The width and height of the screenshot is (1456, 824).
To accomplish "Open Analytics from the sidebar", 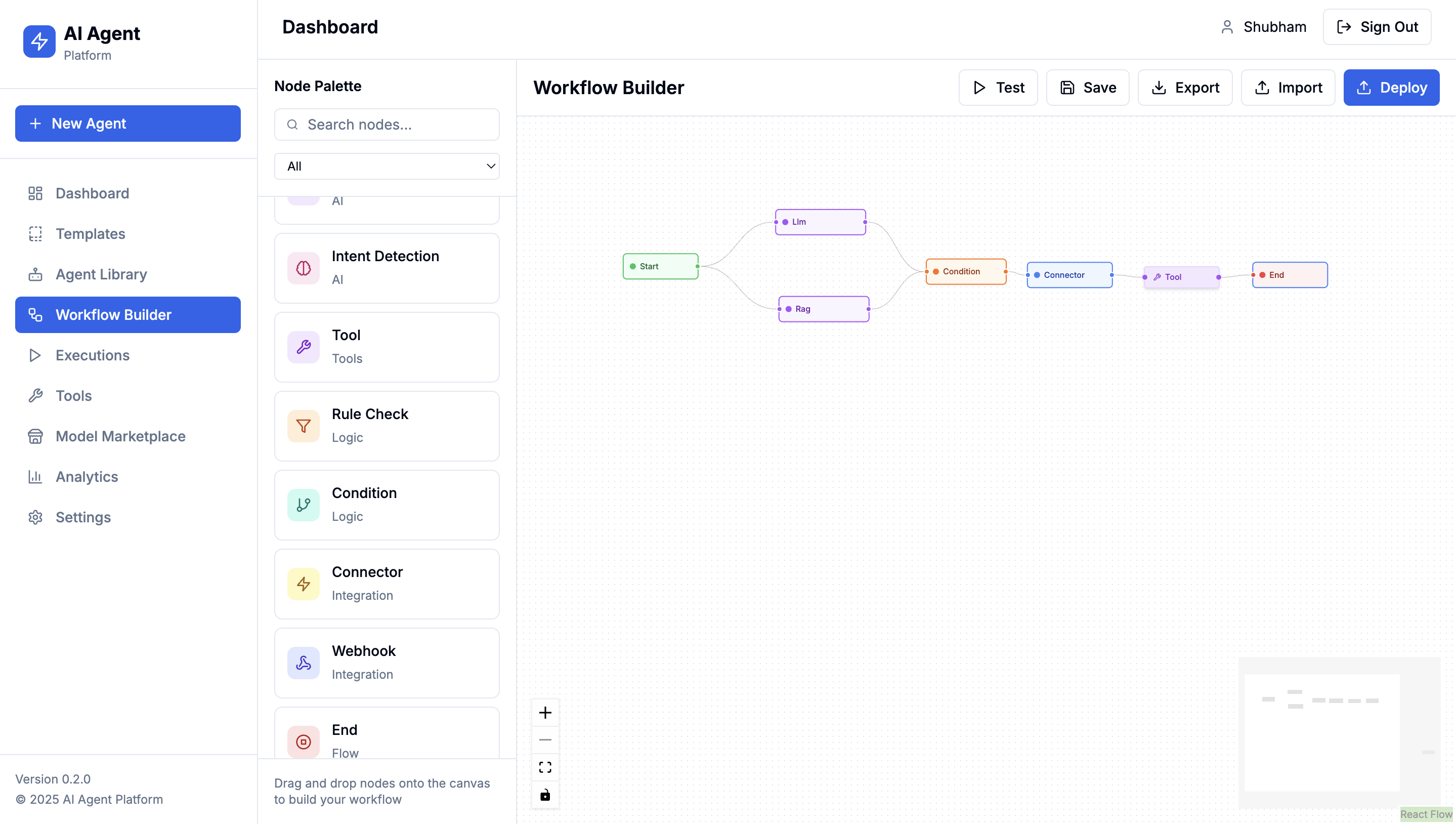I will [87, 476].
